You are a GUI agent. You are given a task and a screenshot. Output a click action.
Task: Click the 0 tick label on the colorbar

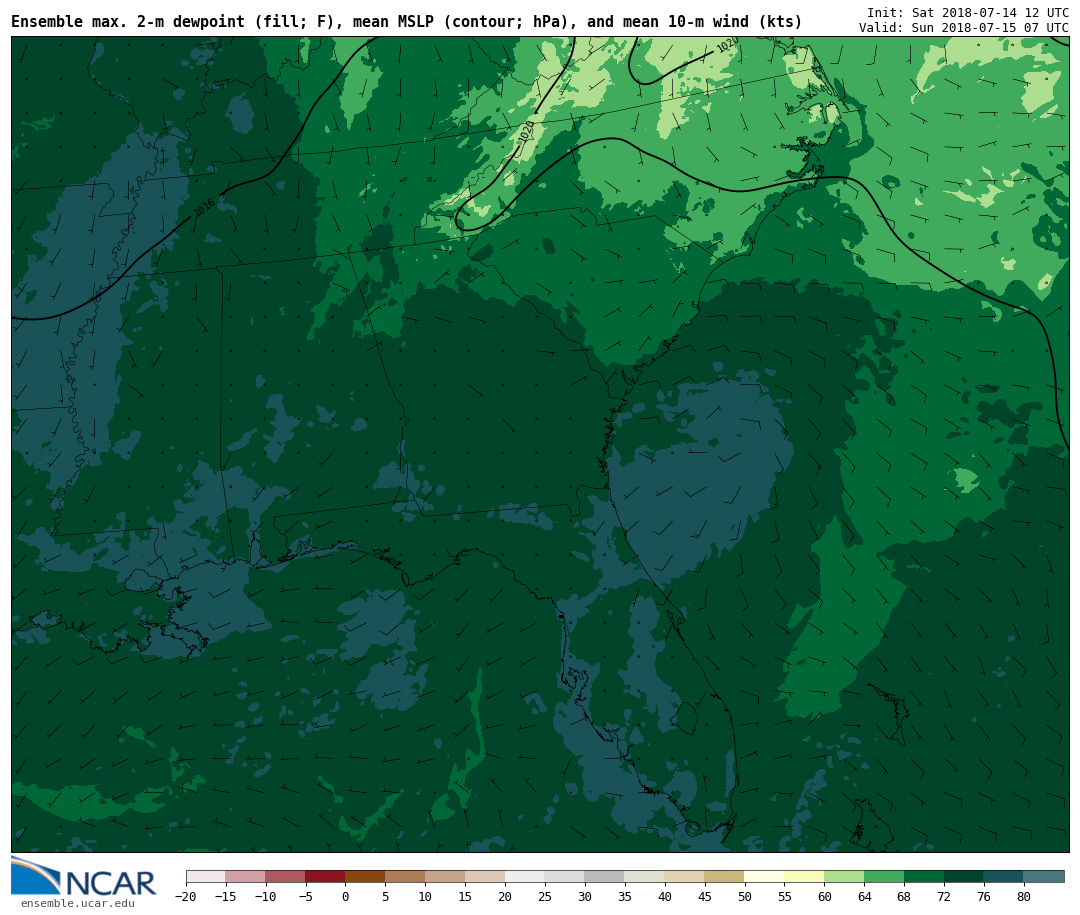[x=345, y=897]
